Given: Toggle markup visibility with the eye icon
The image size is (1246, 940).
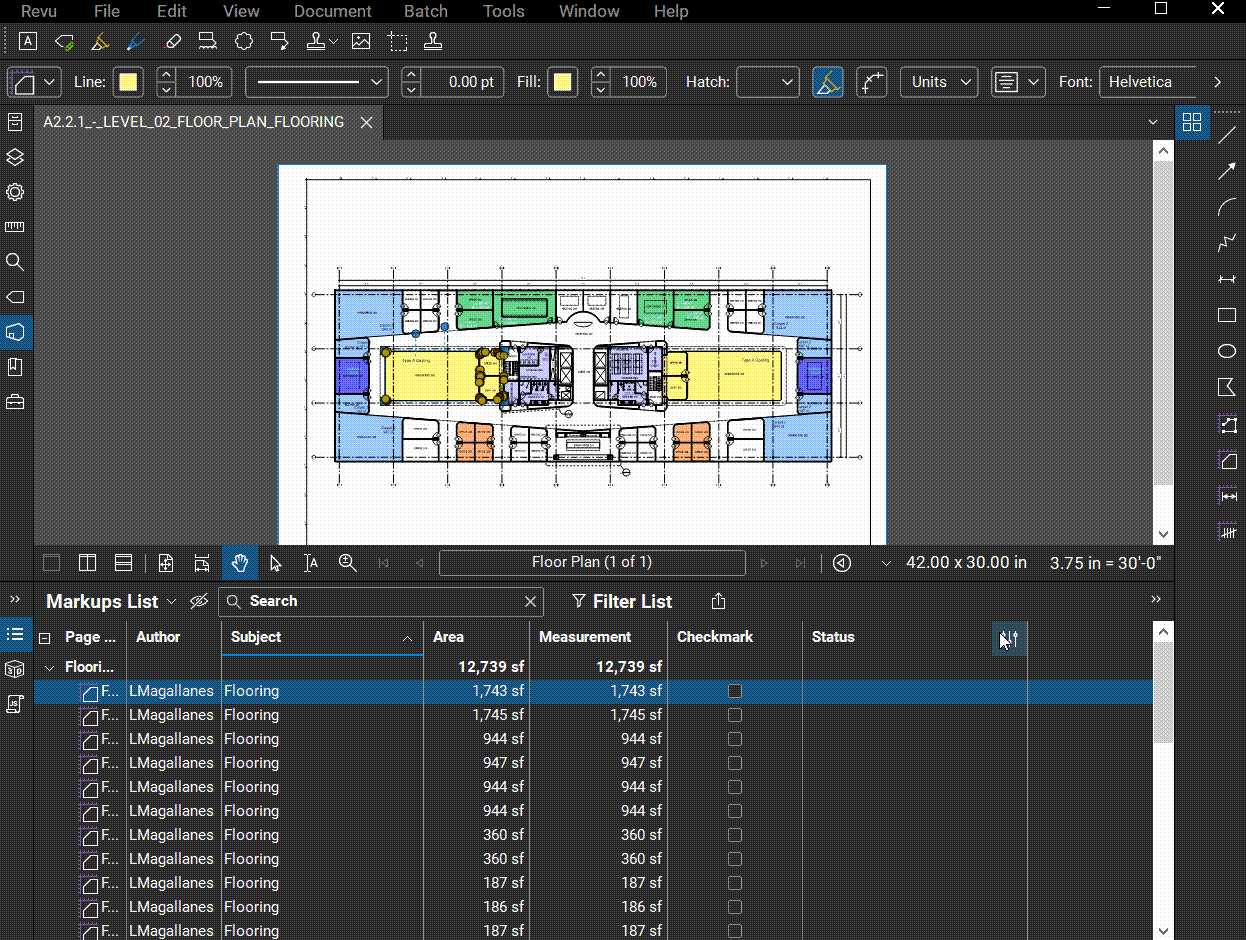Looking at the screenshot, I should [x=198, y=601].
